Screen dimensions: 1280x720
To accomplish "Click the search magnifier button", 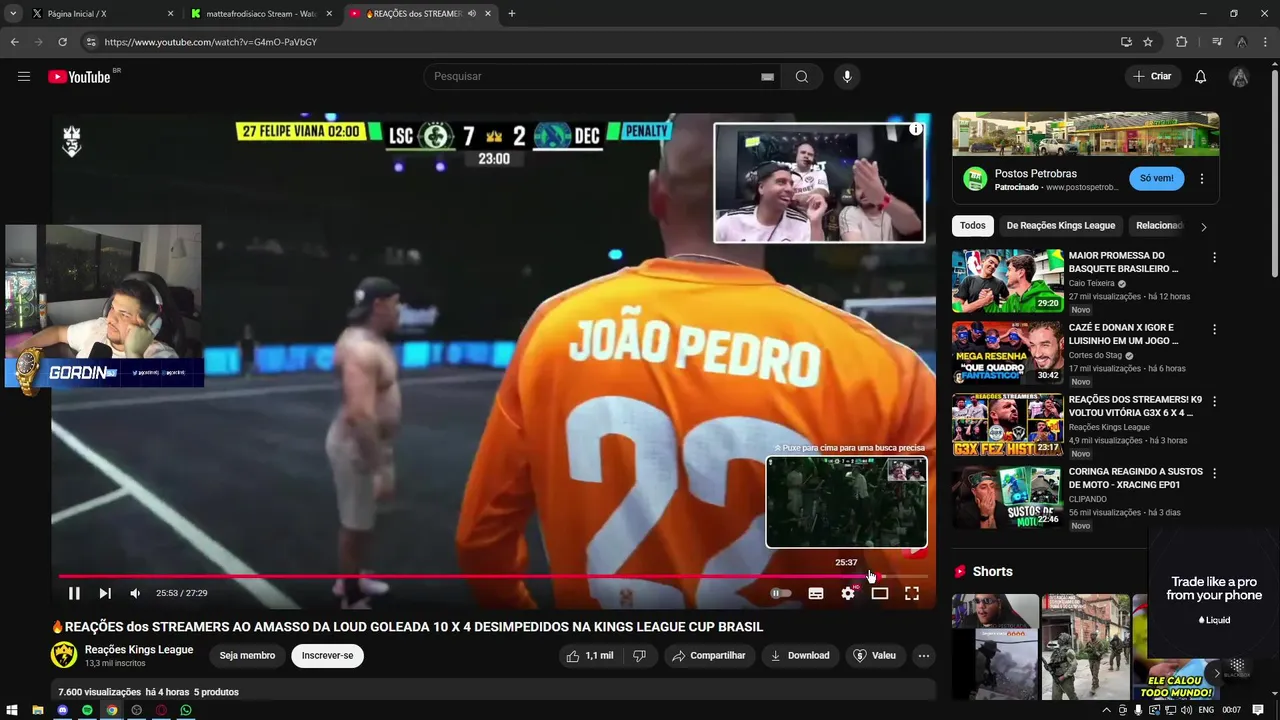I will [802, 77].
